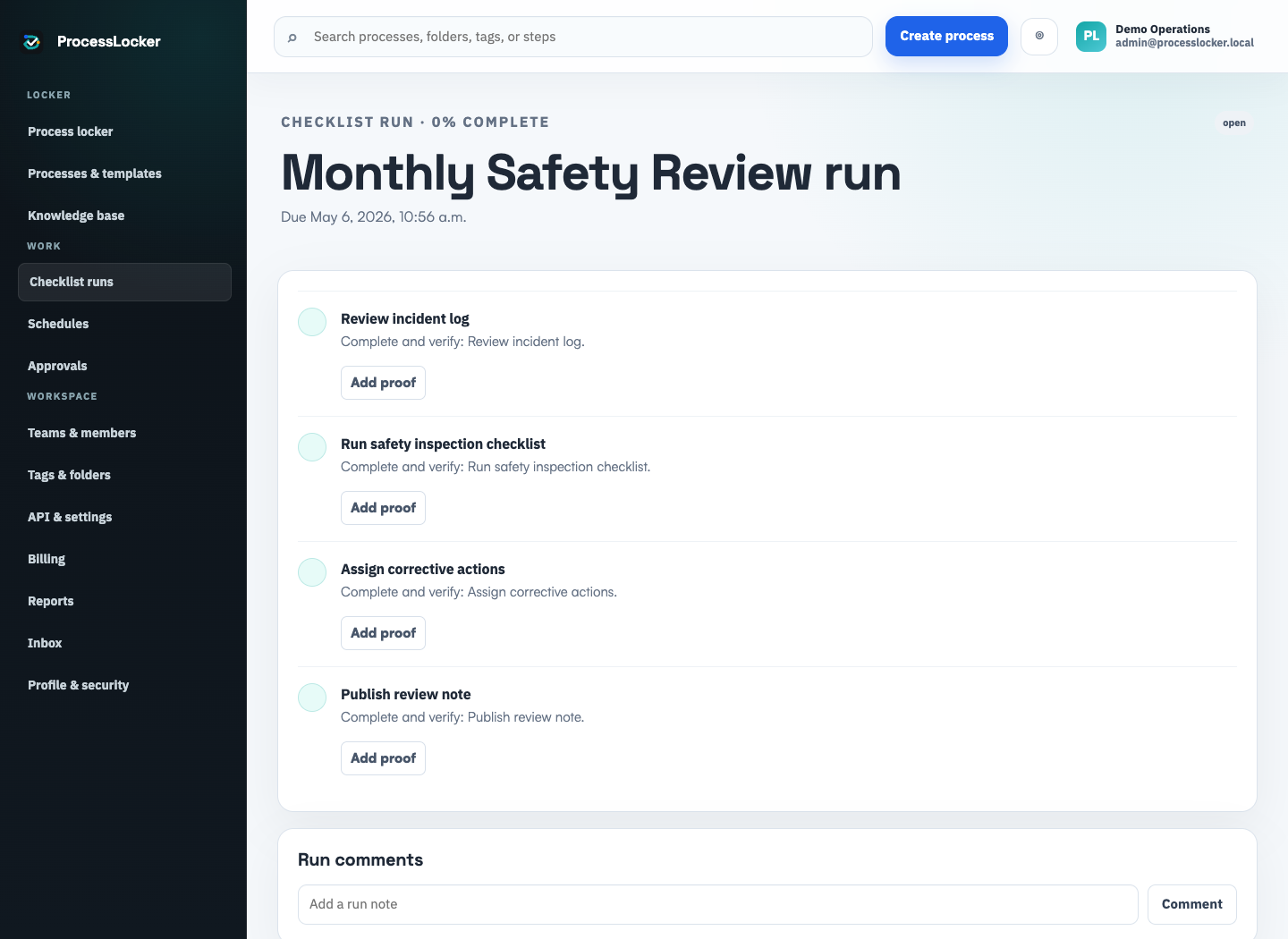
Task: Open Inbox in sidebar
Action: 124,643
